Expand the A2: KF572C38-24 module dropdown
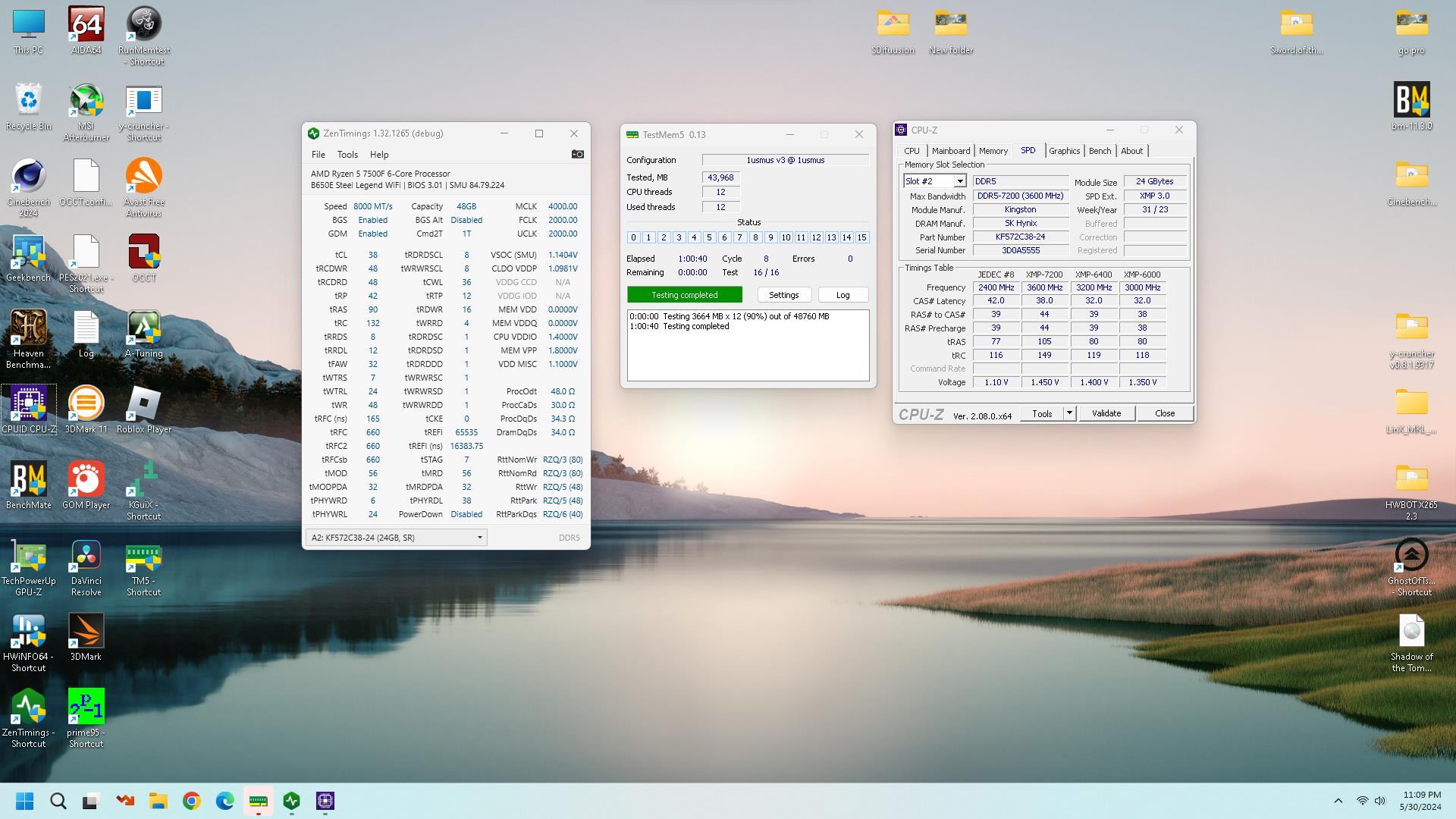This screenshot has height=819, width=1456. [x=396, y=538]
